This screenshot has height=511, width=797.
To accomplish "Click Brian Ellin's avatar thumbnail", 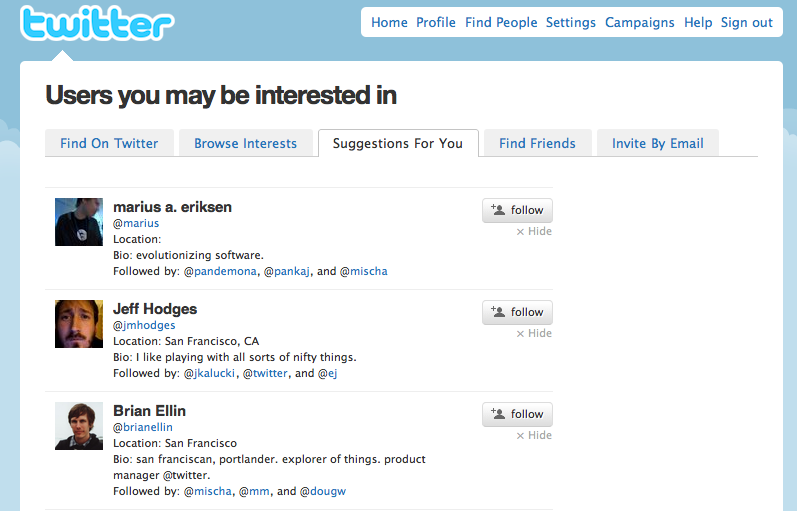I will click(79, 426).
